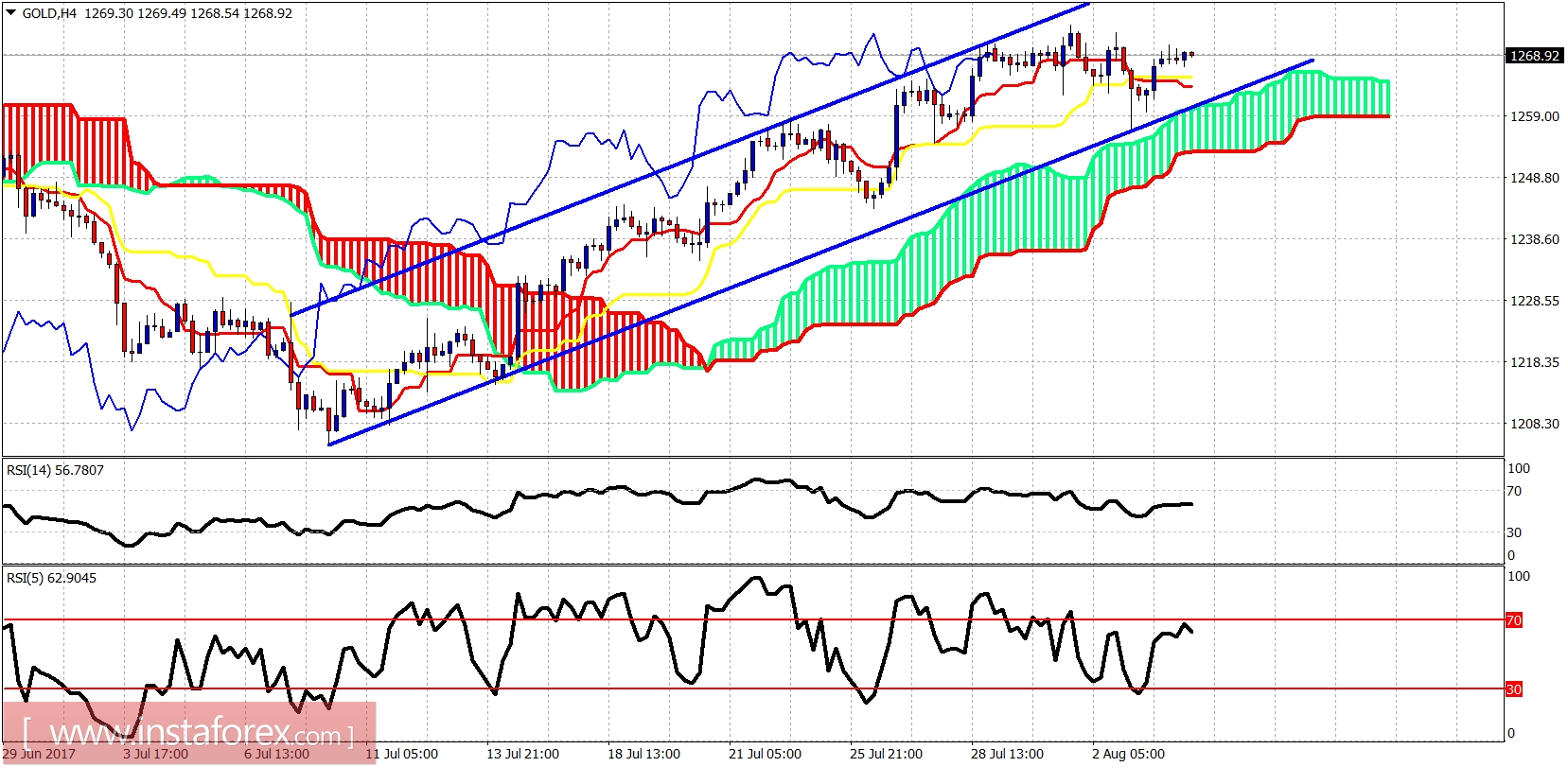Select the 21 Jul 05:00 date label
The image size is (1568, 767).
pyautogui.click(x=766, y=754)
